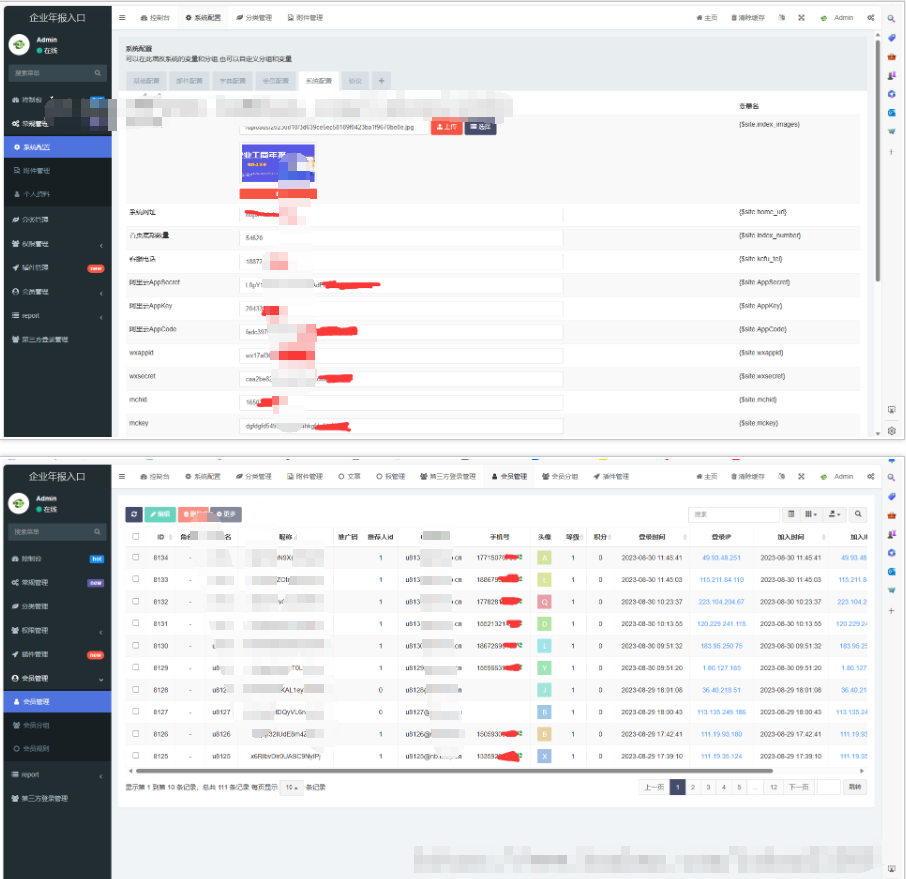Viewport: 906px width, 879px height.
Task: Select the checkbox for row ID 8125
Action: [x=136, y=756]
